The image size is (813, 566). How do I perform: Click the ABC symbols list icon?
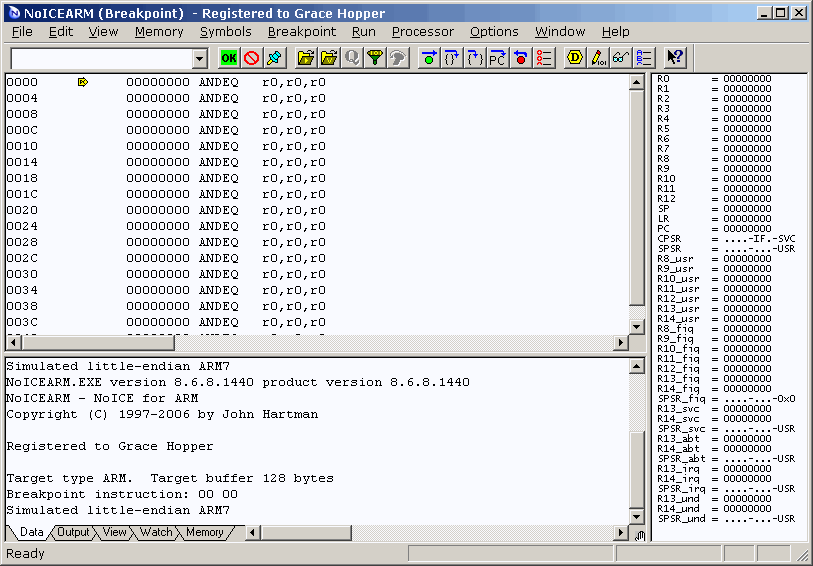(643, 58)
